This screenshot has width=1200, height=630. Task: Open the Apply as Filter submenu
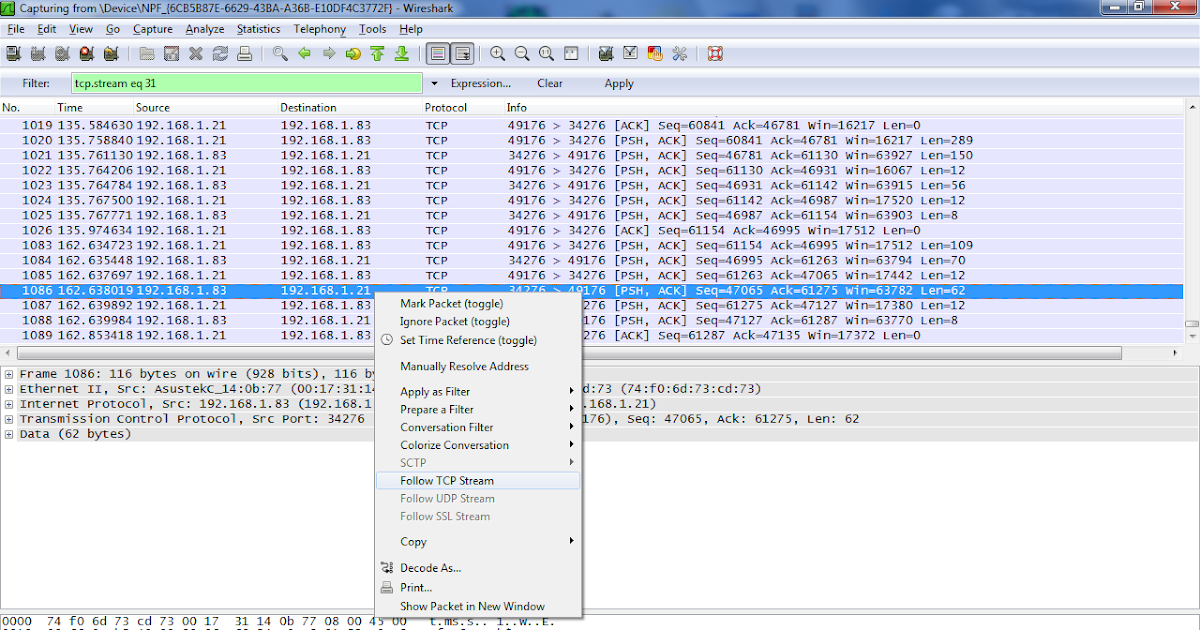pos(477,392)
